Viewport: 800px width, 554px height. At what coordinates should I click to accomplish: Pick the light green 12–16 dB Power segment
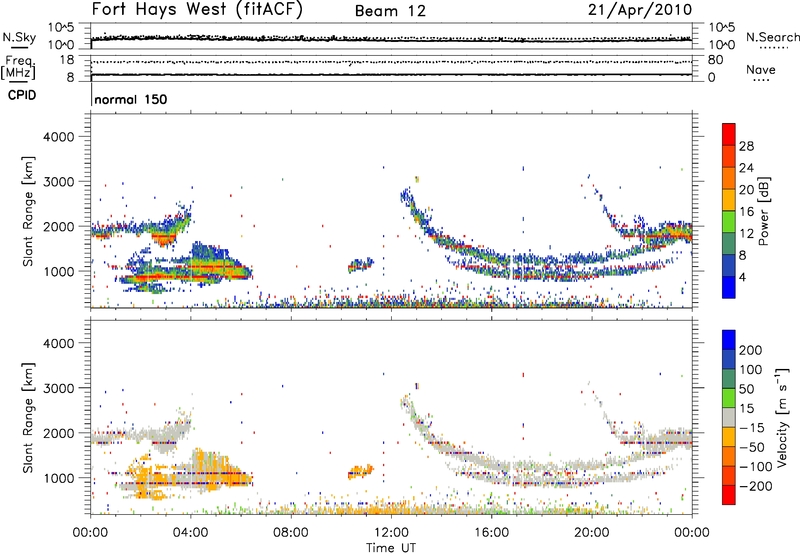[x=729, y=222]
